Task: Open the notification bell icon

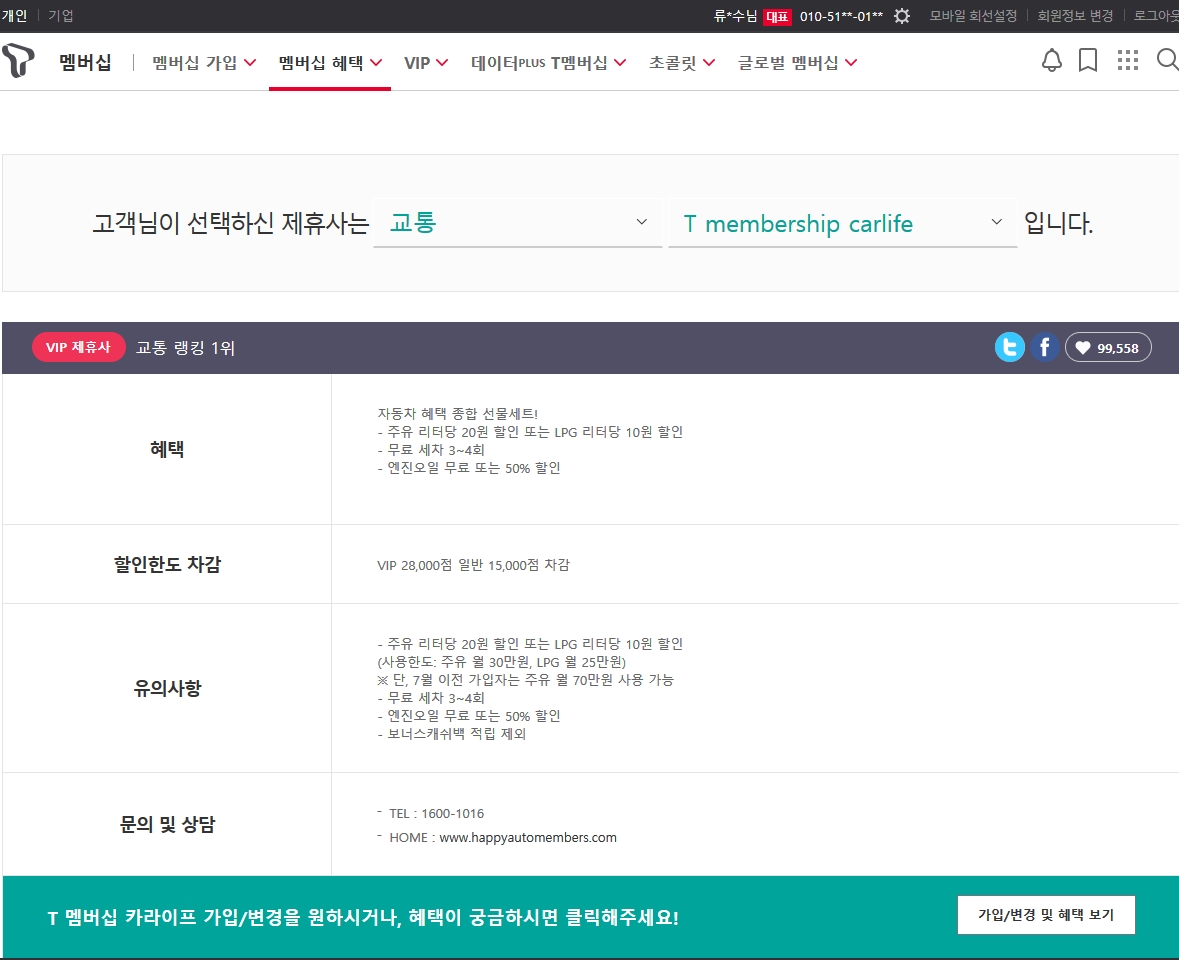Action: pyautogui.click(x=1051, y=61)
